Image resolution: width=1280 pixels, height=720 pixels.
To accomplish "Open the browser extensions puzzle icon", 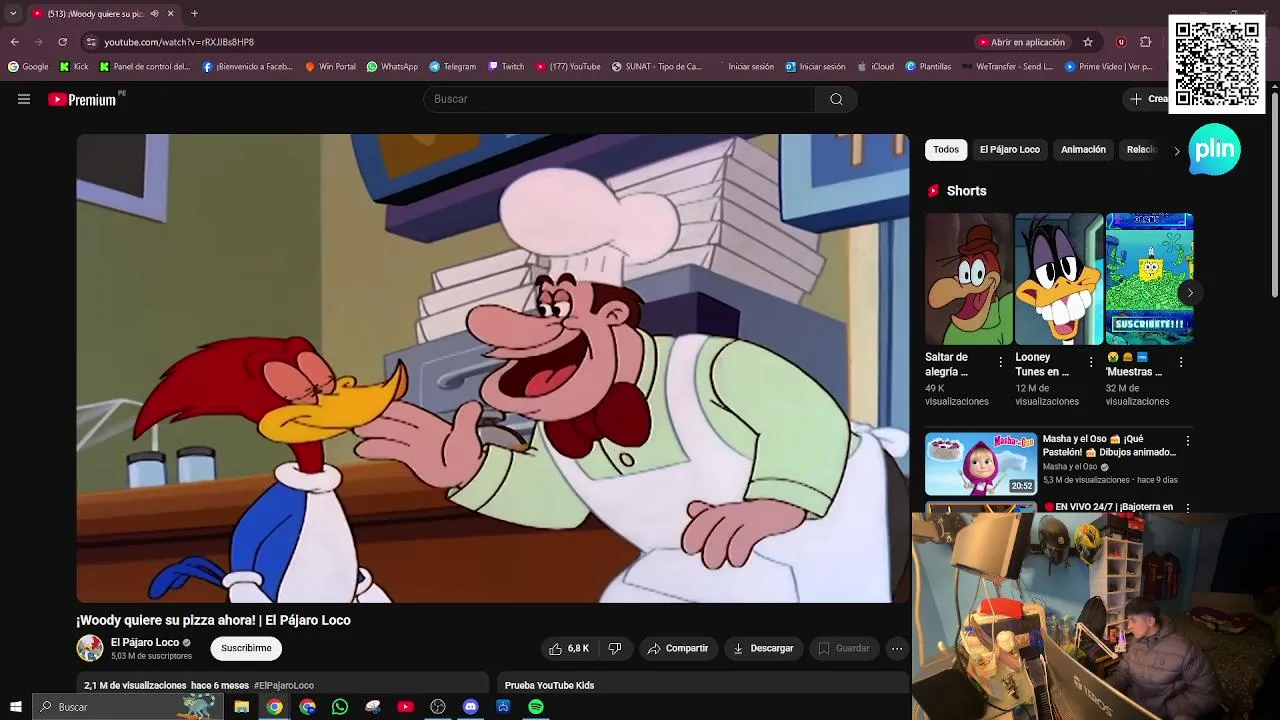I will 1146,42.
